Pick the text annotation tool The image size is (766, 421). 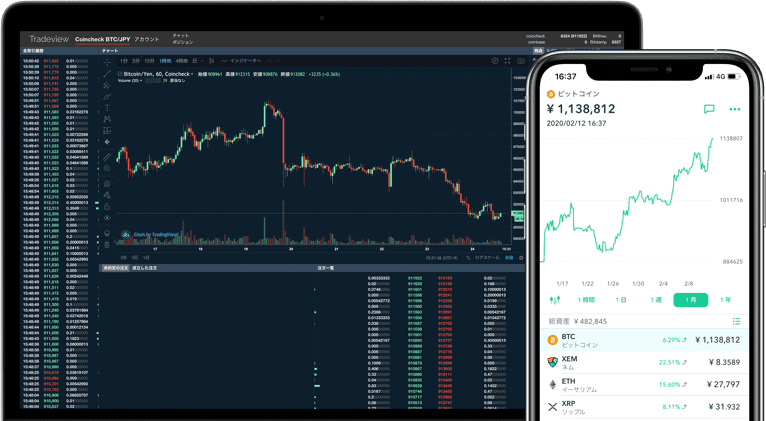coord(107,108)
